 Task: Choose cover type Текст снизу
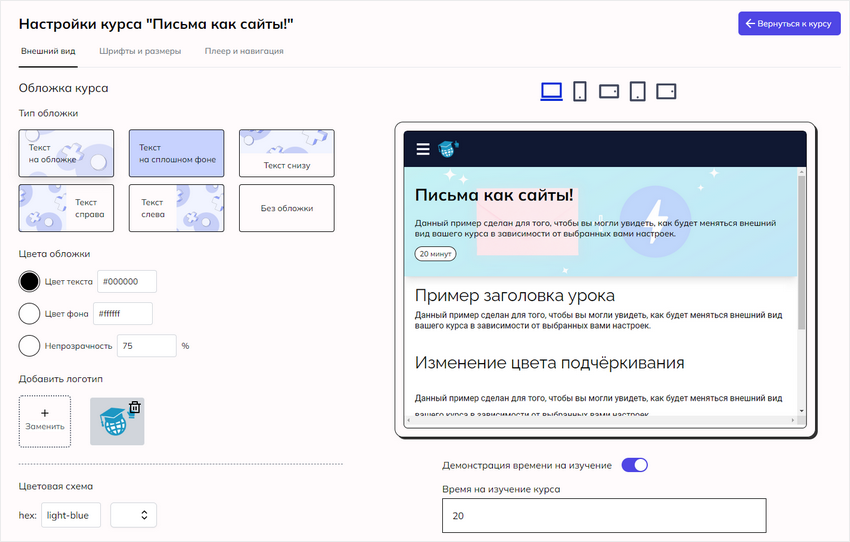pos(287,153)
